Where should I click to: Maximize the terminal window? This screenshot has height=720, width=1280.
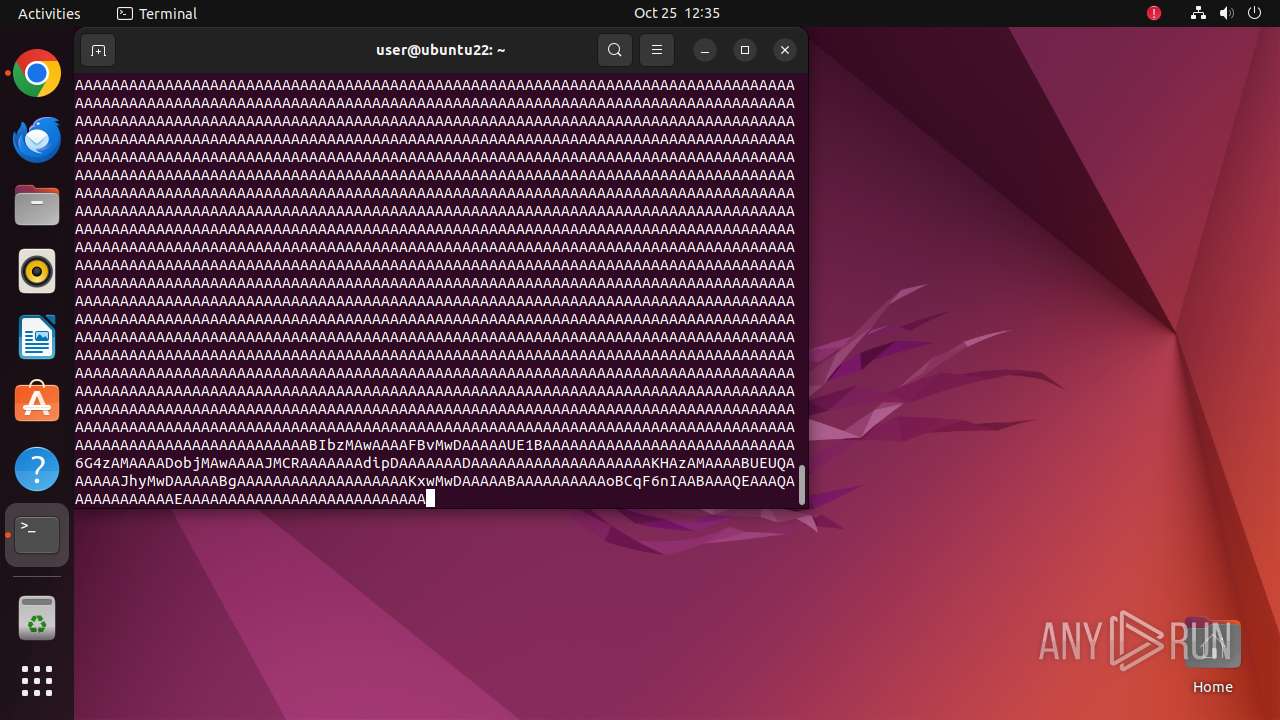pyautogui.click(x=745, y=50)
